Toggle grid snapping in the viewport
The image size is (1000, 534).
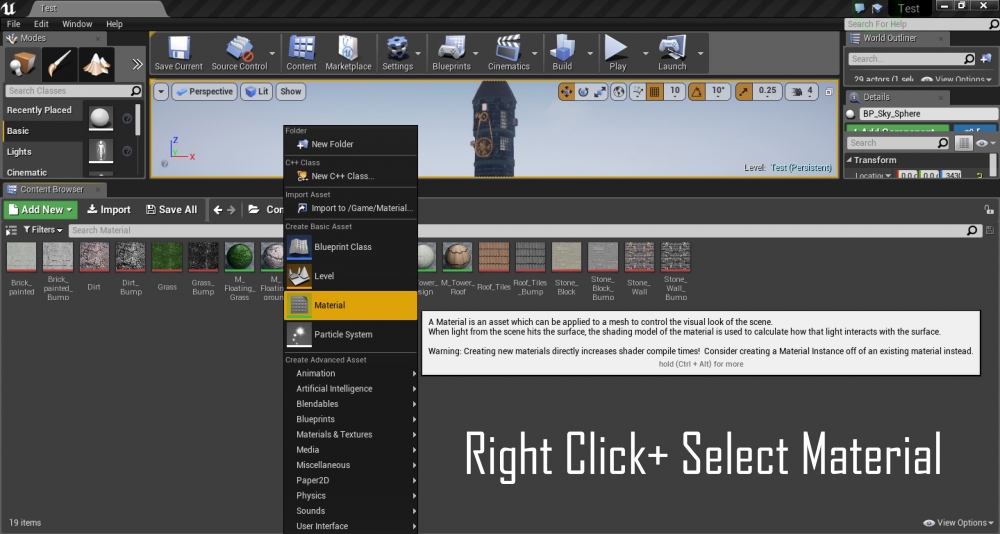[x=655, y=91]
